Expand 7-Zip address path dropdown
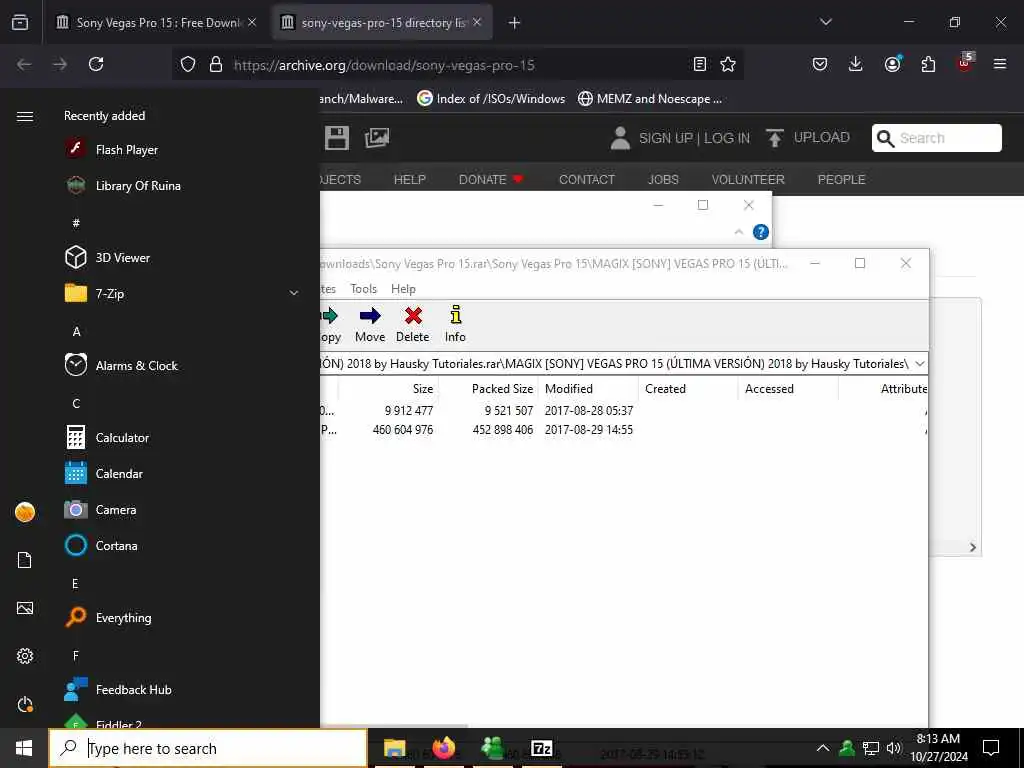This screenshot has height=768, width=1024. (x=920, y=364)
